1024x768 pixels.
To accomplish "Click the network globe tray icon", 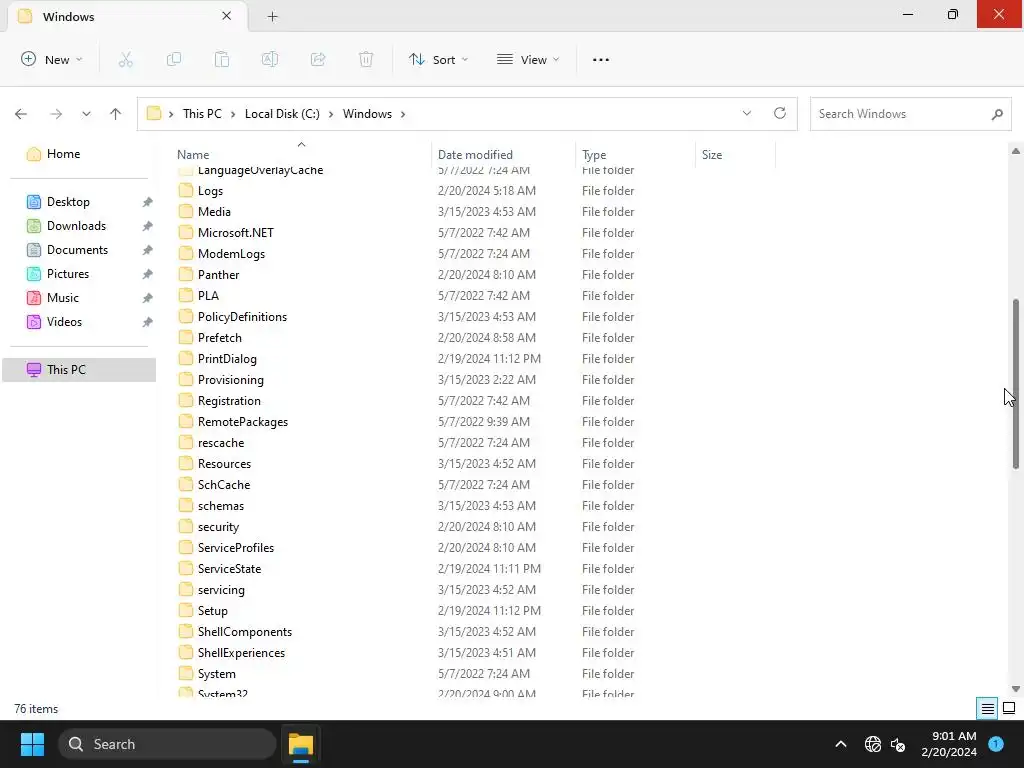I will click(872, 744).
